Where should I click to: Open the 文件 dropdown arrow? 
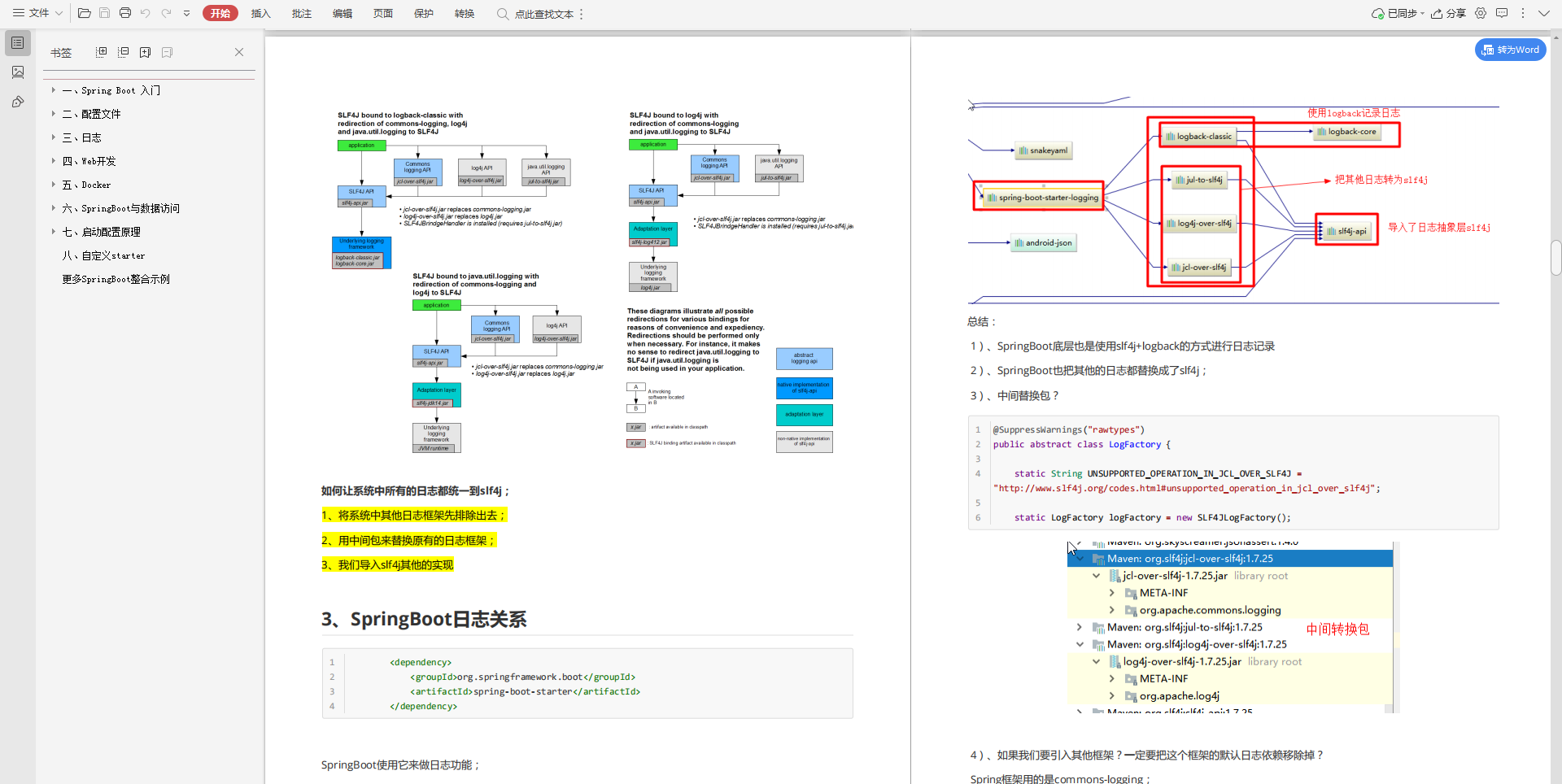tap(59, 13)
